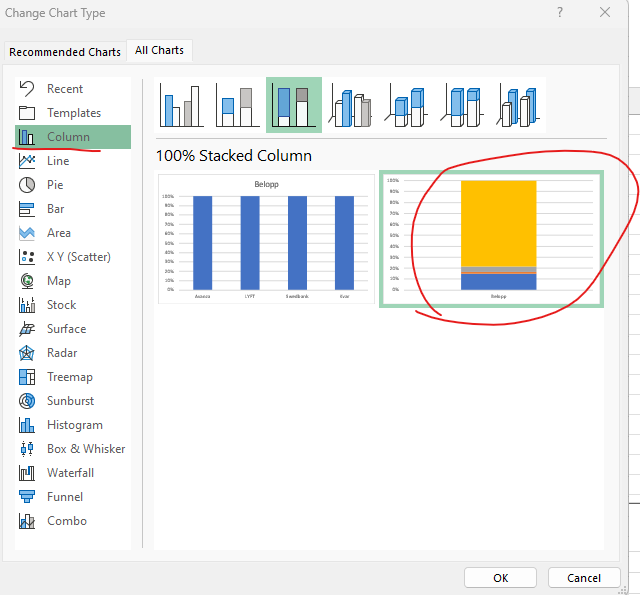Confirm chart change with OK button
This screenshot has height=595, width=640.
pos(501,578)
